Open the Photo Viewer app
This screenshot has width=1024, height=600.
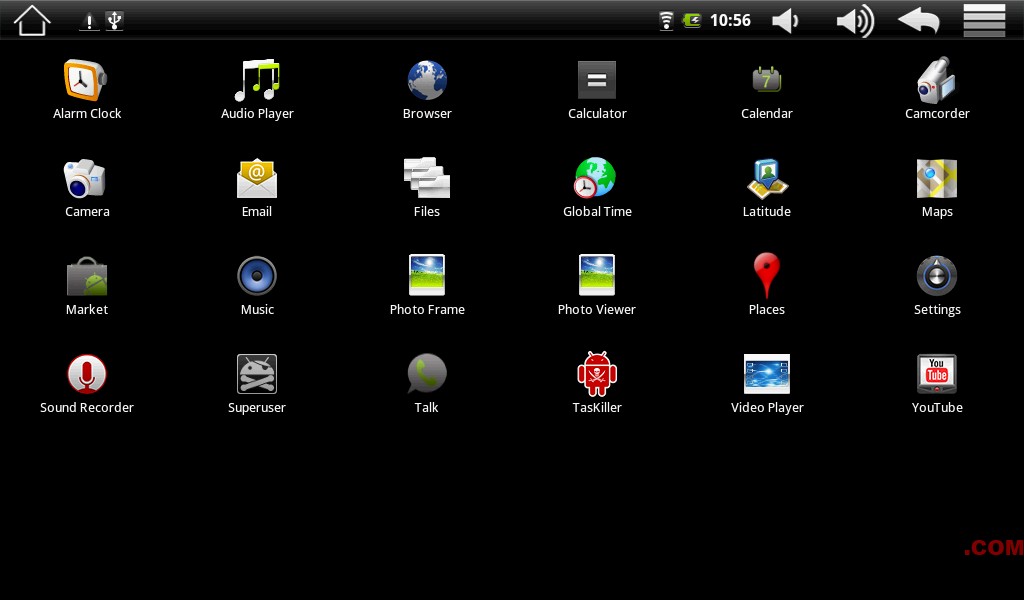pyautogui.click(x=597, y=275)
